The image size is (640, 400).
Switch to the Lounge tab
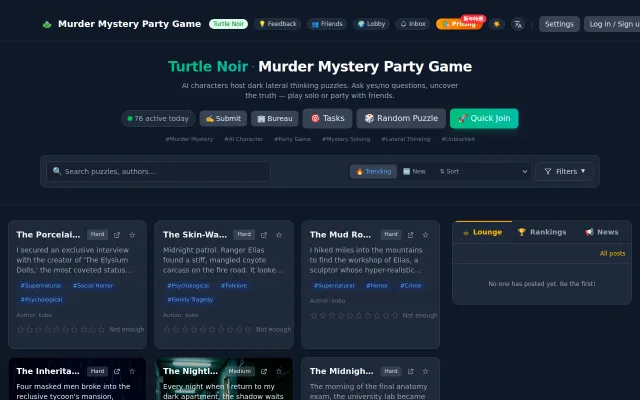point(482,232)
